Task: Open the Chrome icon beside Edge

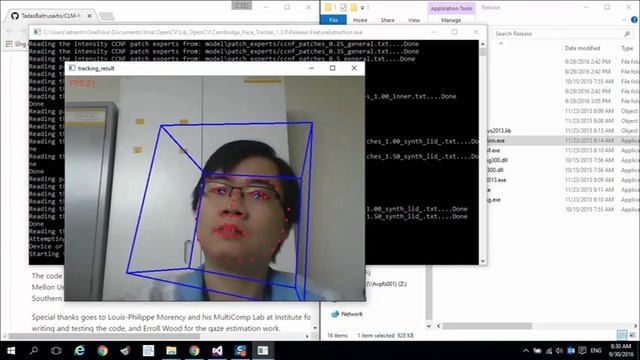Action: coord(102,351)
